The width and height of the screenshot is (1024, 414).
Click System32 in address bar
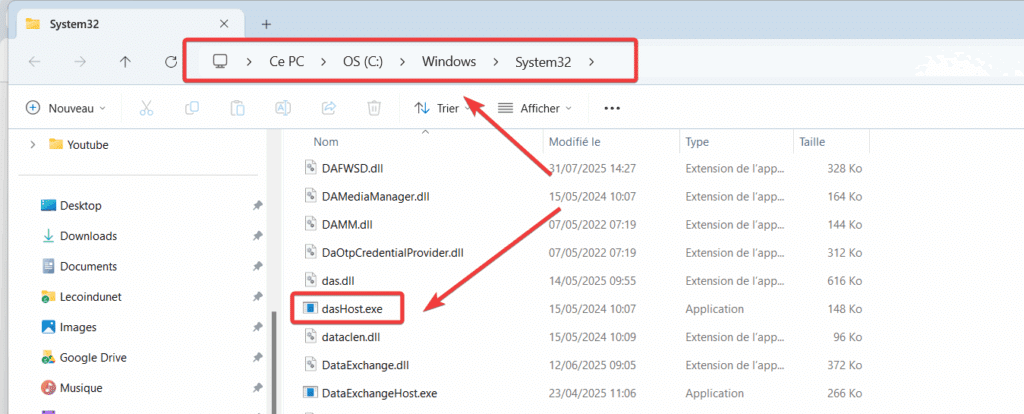543,62
